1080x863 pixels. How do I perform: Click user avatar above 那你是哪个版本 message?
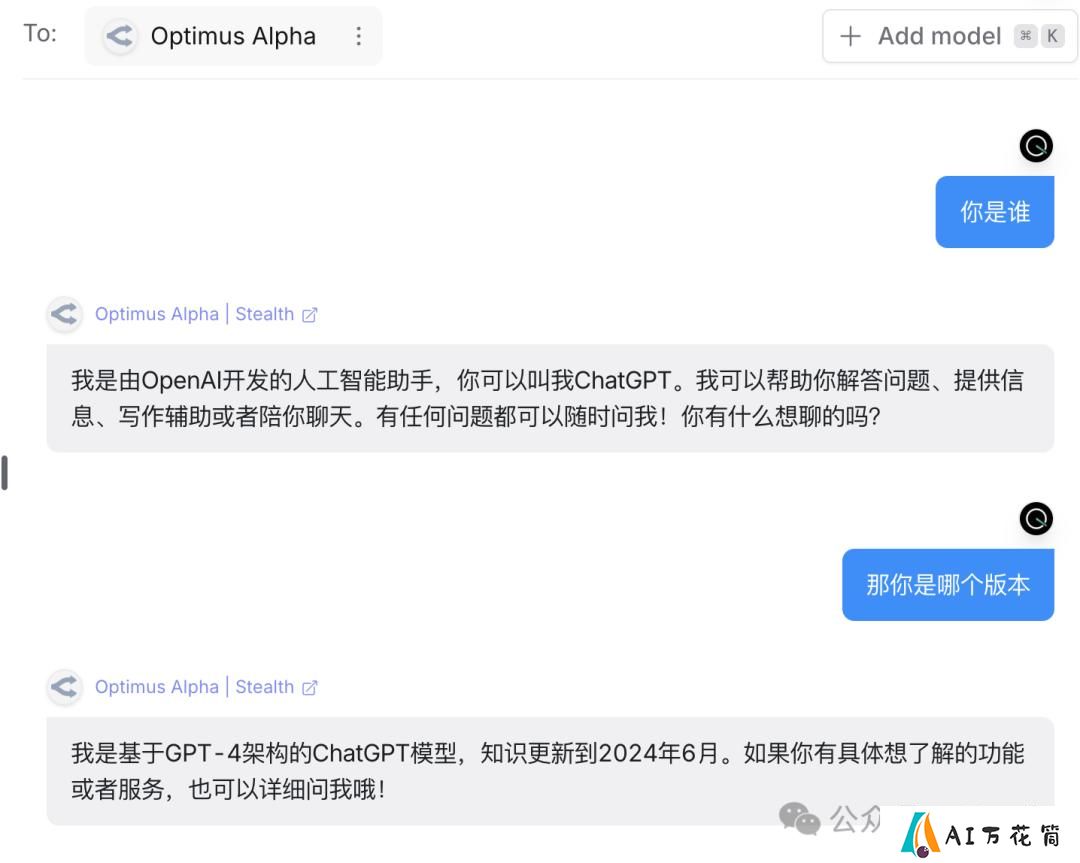point(1036,519)
